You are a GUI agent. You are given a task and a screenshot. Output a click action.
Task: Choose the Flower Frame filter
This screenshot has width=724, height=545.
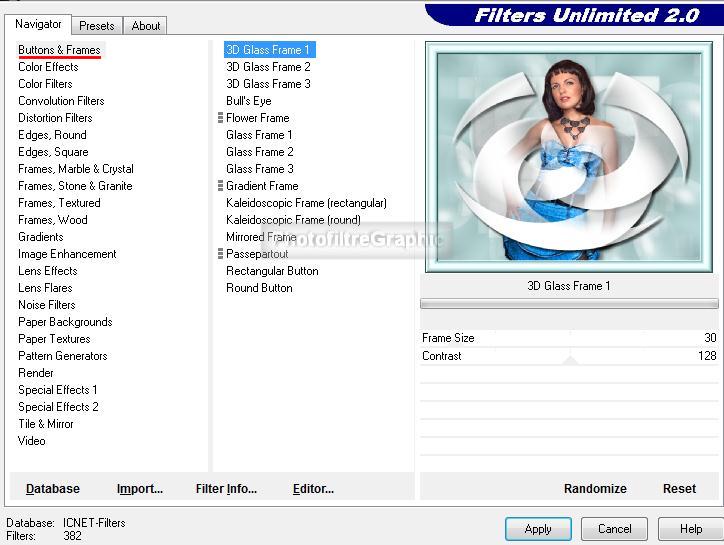coord(258,118)
